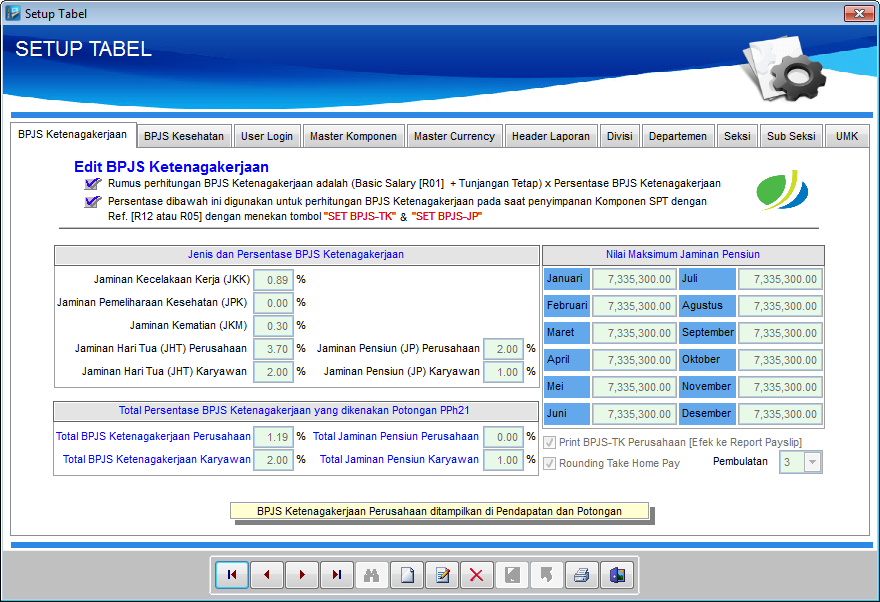The height and width of the screenshot is (602, 880).
Task: Toggle Print BPJS-TK Perusahaan checkbox
Action: pos(549,442)
